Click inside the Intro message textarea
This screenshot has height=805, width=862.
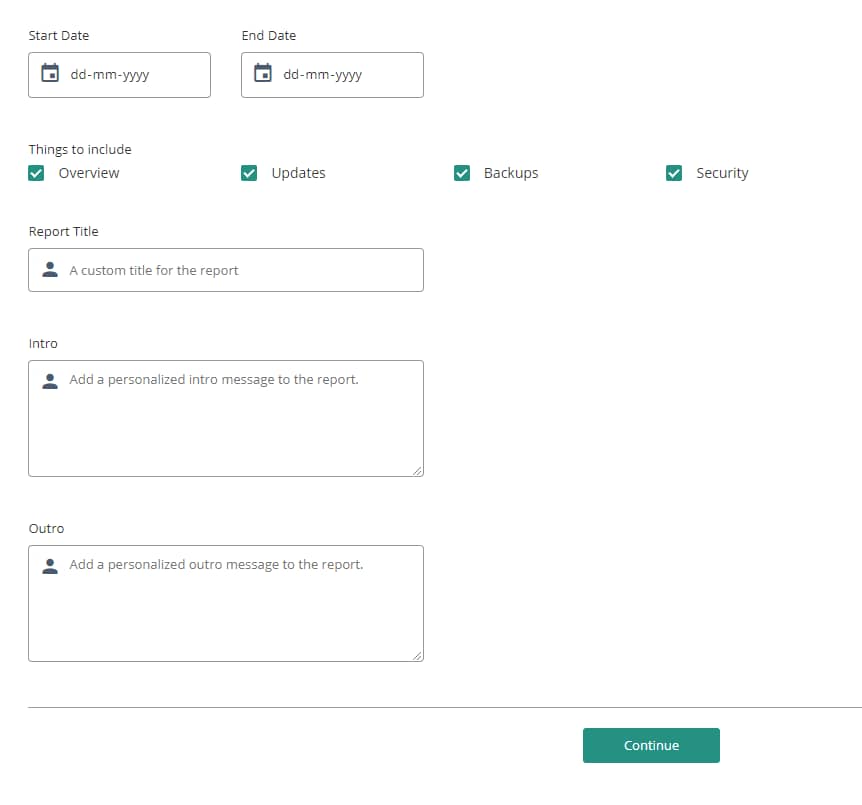coord(226,418)
